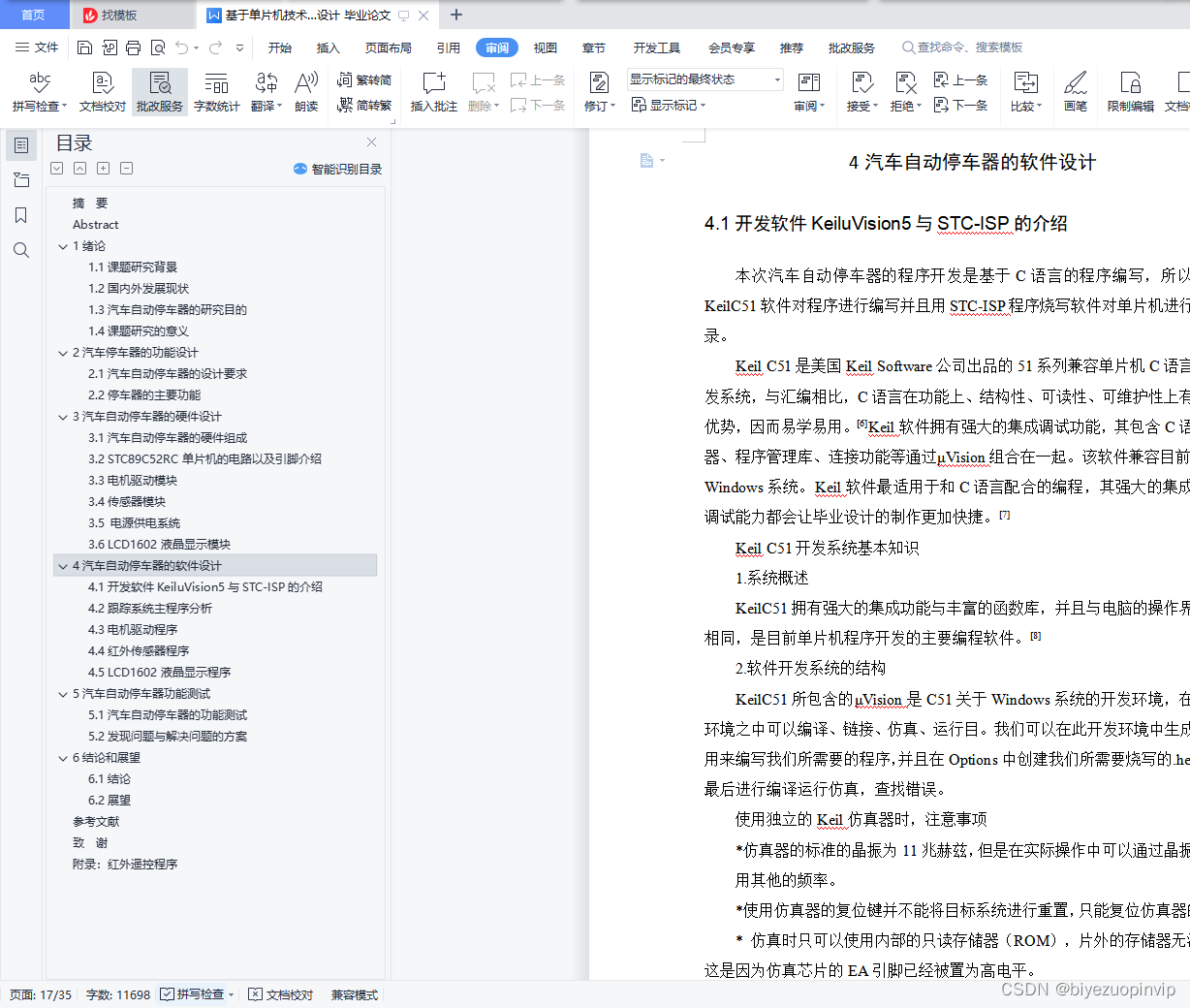The image size is (1190, 1008).
Task: Open 审阅 pane dropdown in ribbon
Action: [809, 106]
